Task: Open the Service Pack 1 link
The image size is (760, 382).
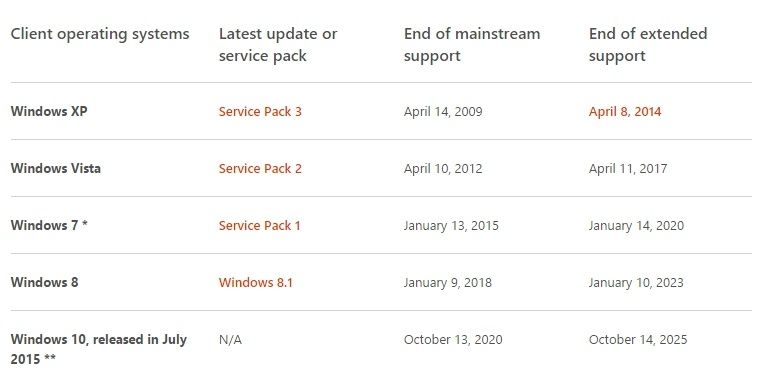Action: (259, 225)
